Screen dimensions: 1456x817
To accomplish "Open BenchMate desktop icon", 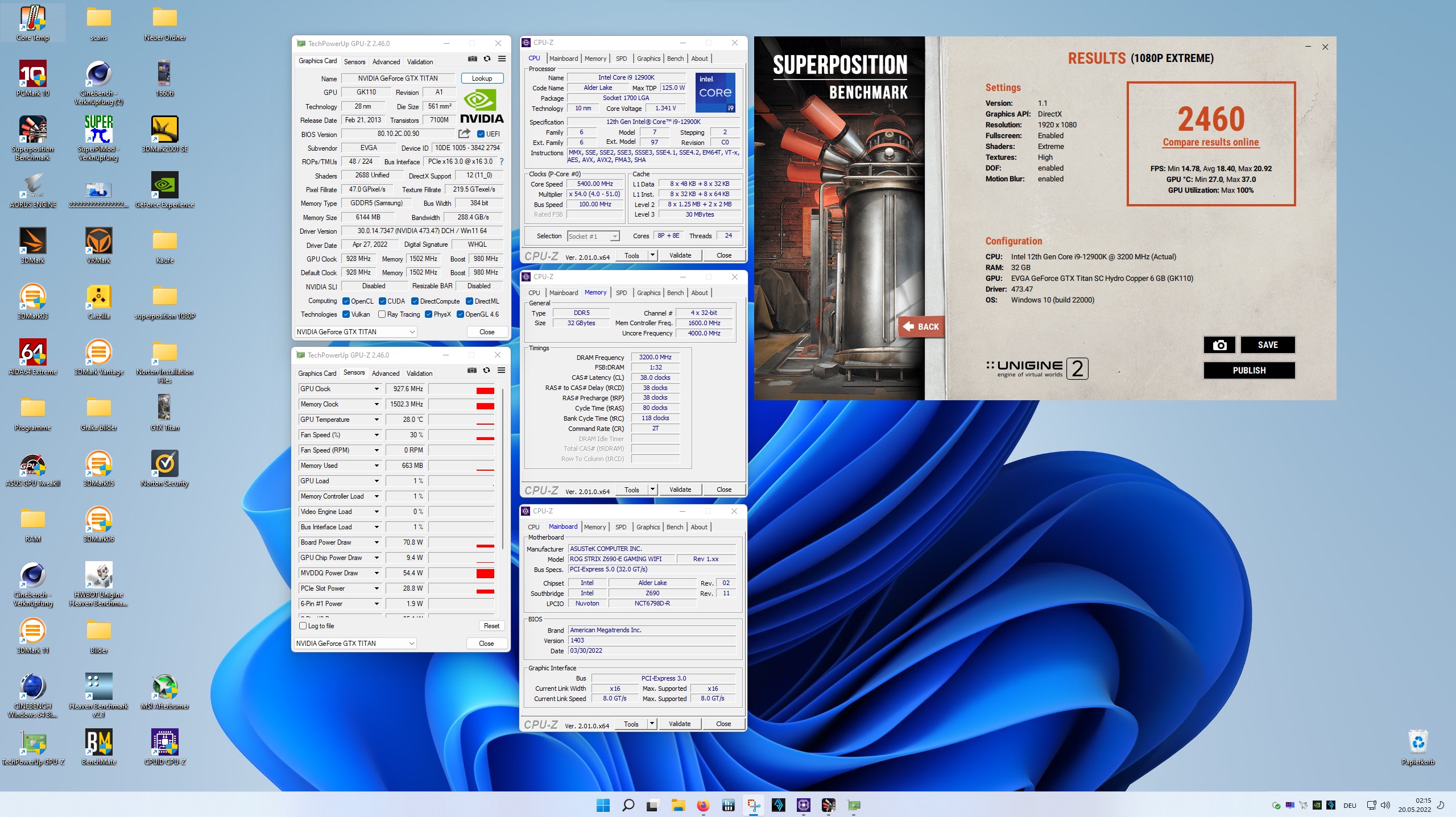I will 99,747.
